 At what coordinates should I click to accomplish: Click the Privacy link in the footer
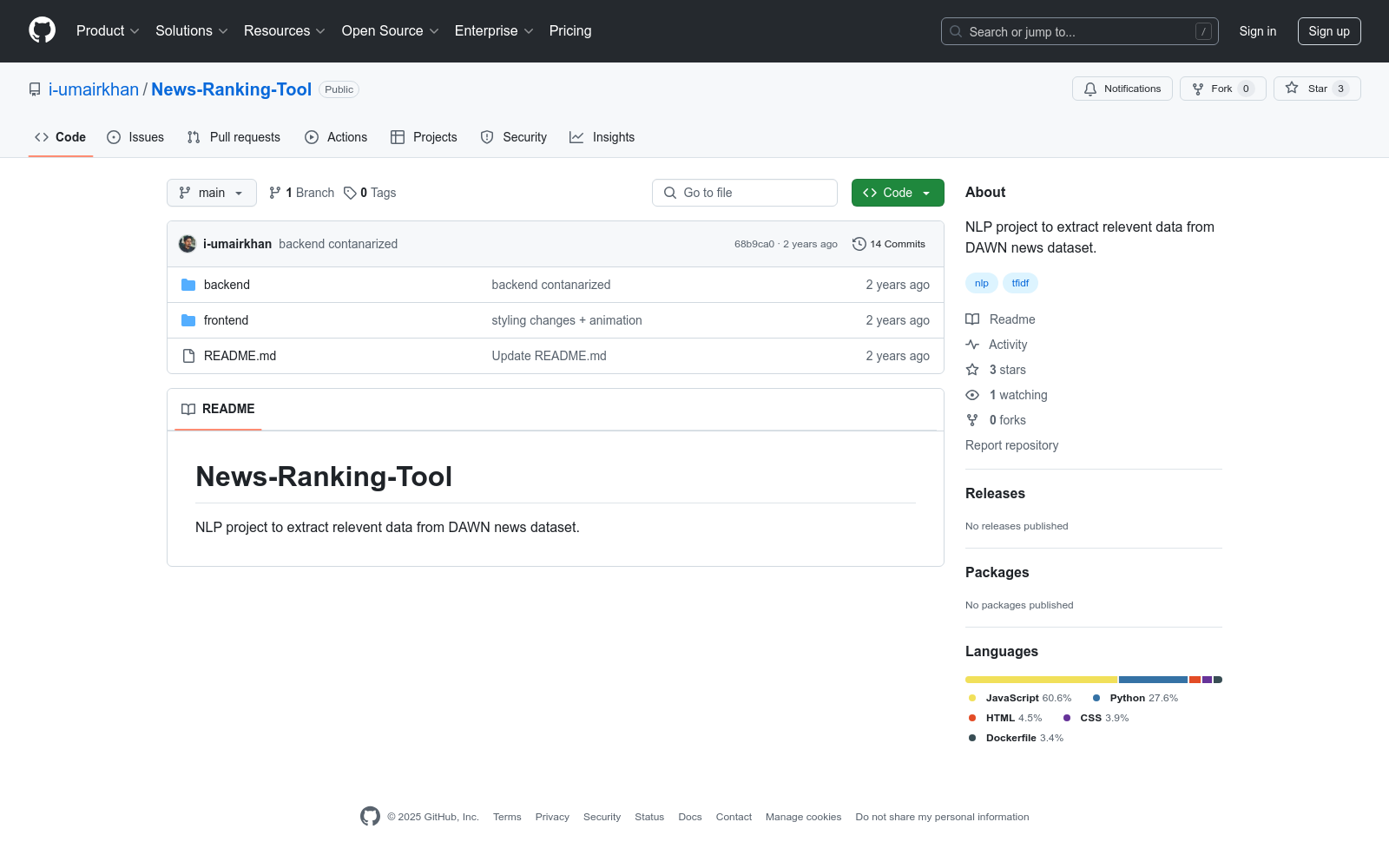(x=552, y=817)
